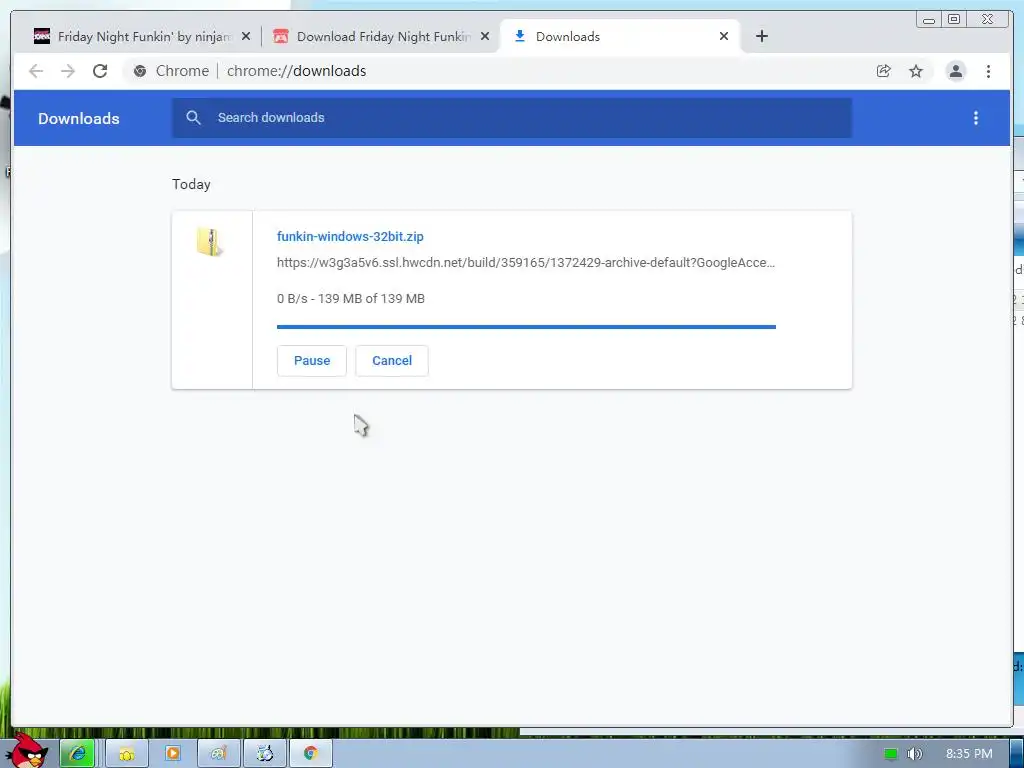Click the 8:35 PM taskbar clock
The height and width of the screenshot is (768, 1024).
point(969,754)
